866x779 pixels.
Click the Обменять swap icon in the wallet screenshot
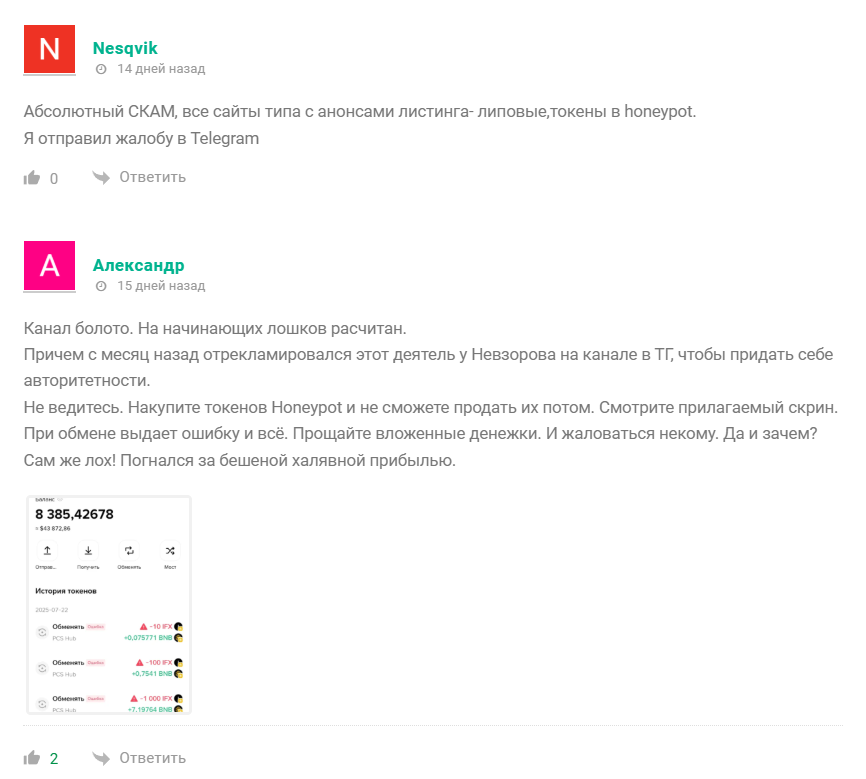click(x=129, y=551)
